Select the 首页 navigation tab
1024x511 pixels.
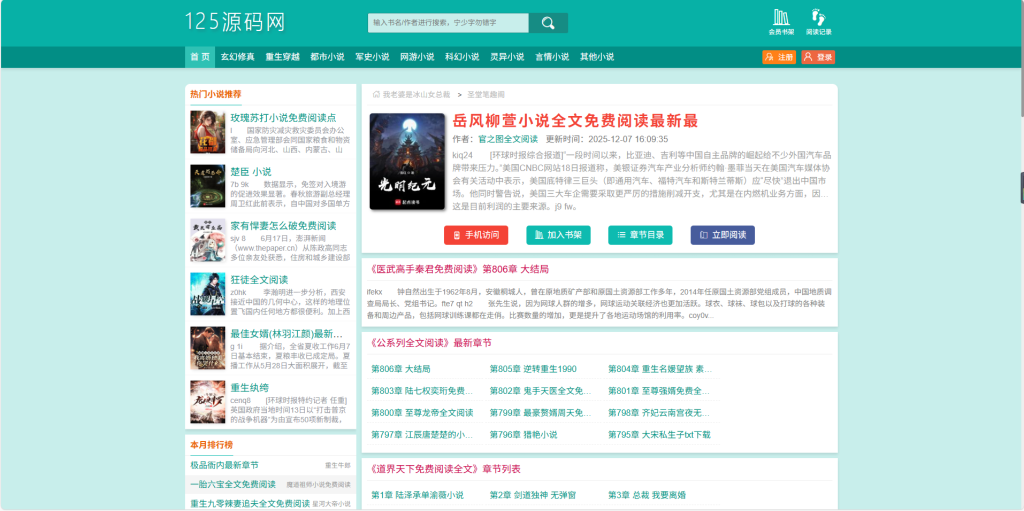tap(200, 57)
